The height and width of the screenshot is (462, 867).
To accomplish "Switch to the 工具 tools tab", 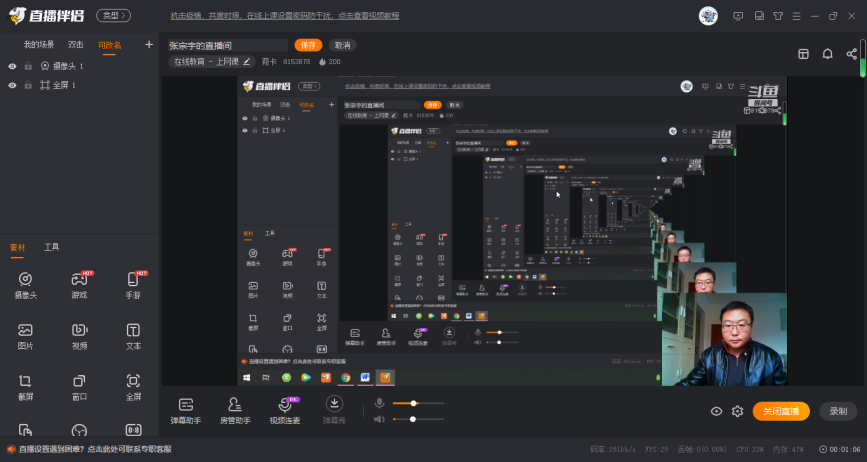I will point(51,248).
